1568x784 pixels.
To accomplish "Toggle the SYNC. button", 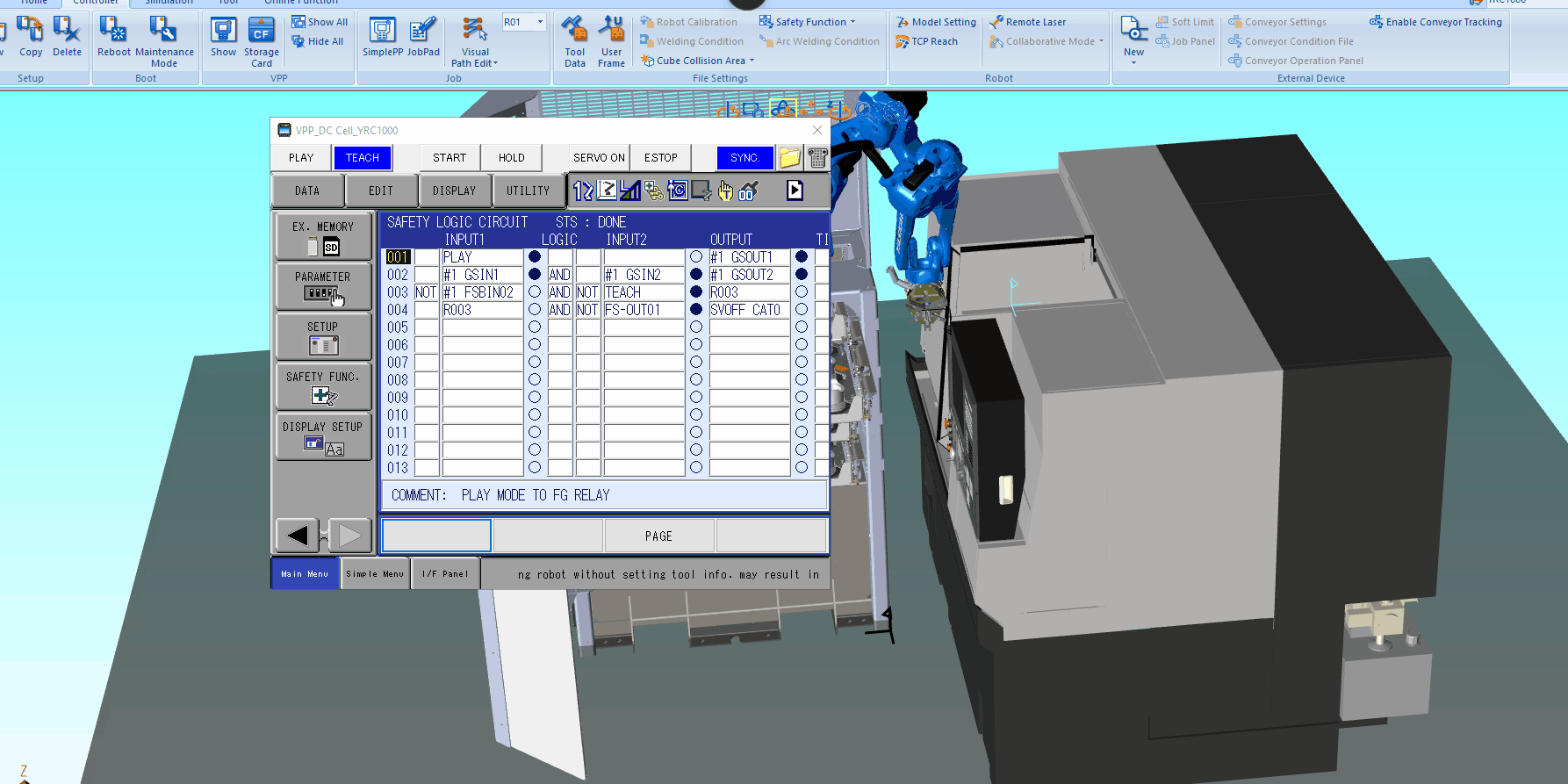I will (x=744, y=158).
